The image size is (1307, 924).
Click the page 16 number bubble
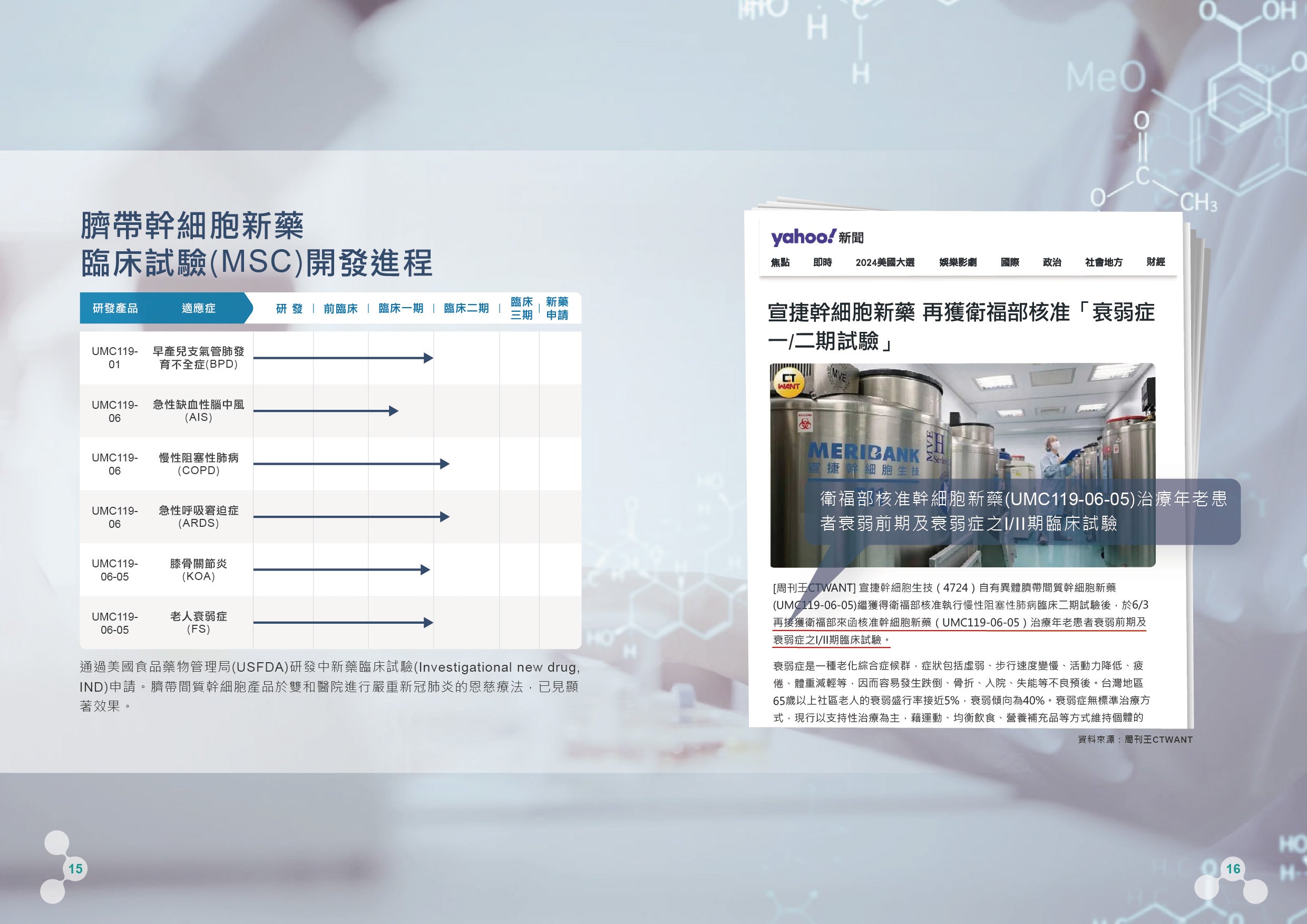click(1233, 869)
